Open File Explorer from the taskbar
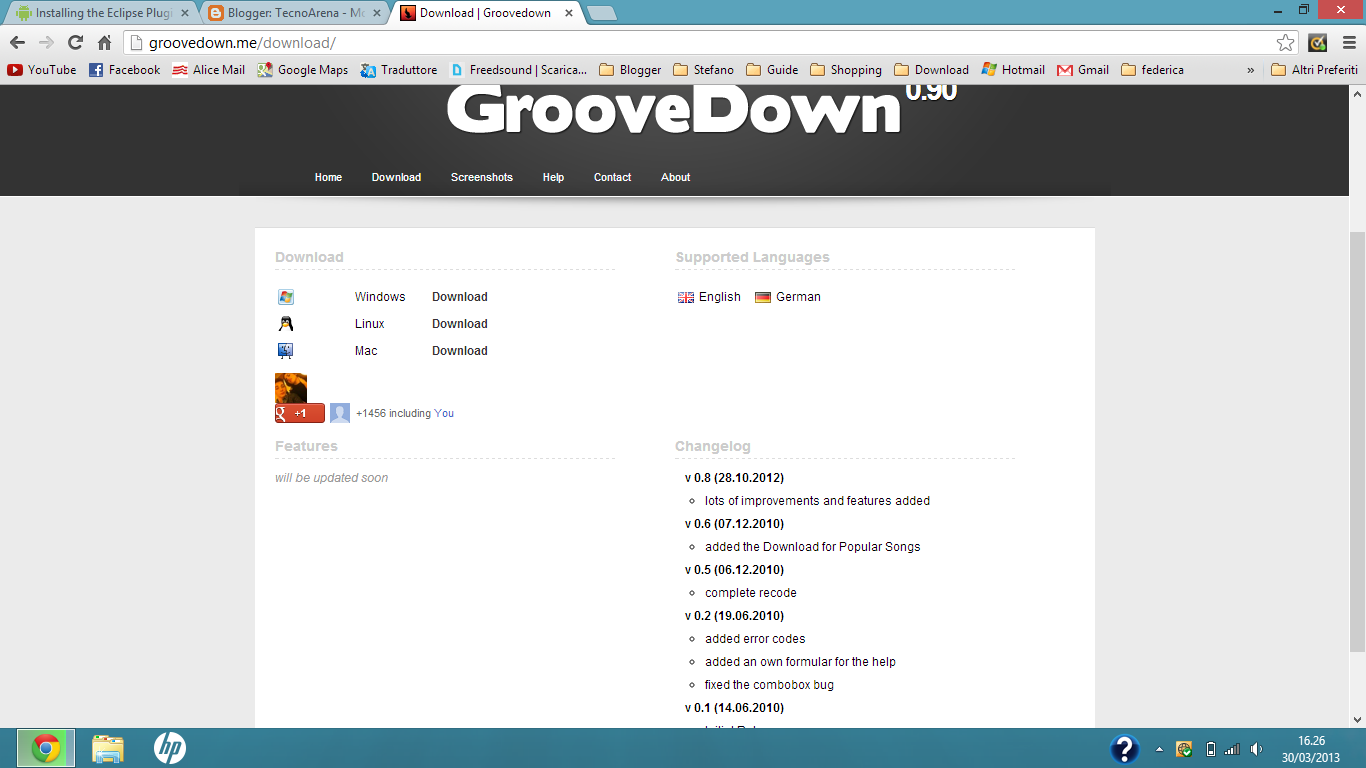This screenshot has width=1366, height=768. tap(107, 748)
